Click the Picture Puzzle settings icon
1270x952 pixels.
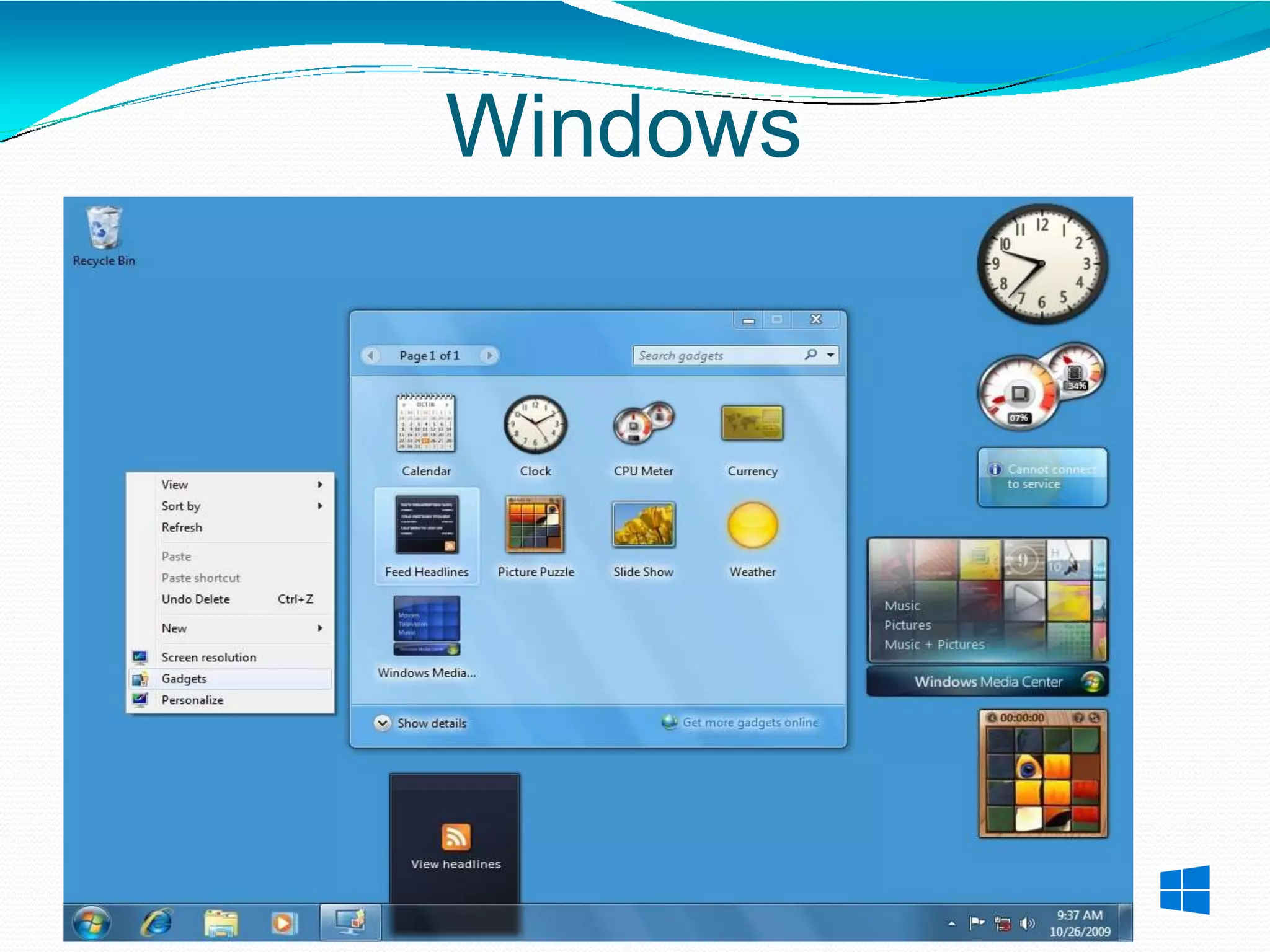click(1095, 718)
